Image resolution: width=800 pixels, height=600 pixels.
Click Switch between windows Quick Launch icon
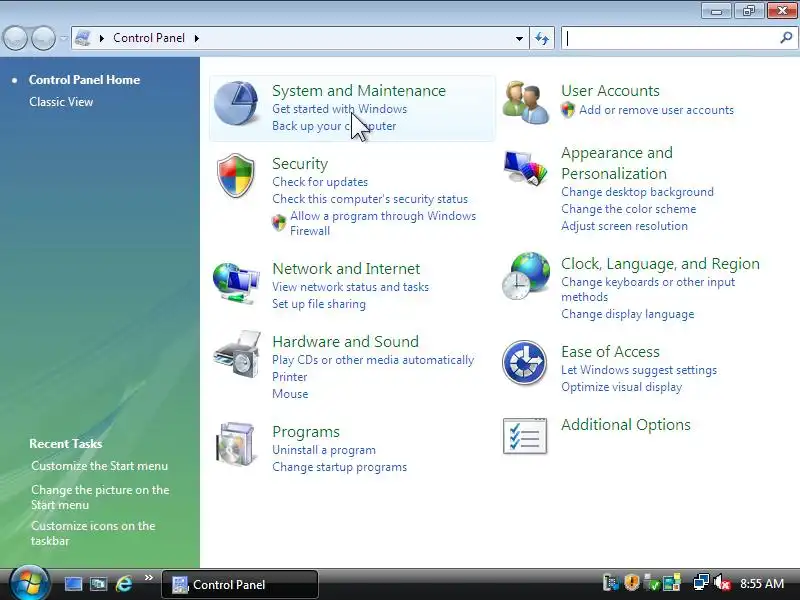pyautogui.click(x=98, y=584)
